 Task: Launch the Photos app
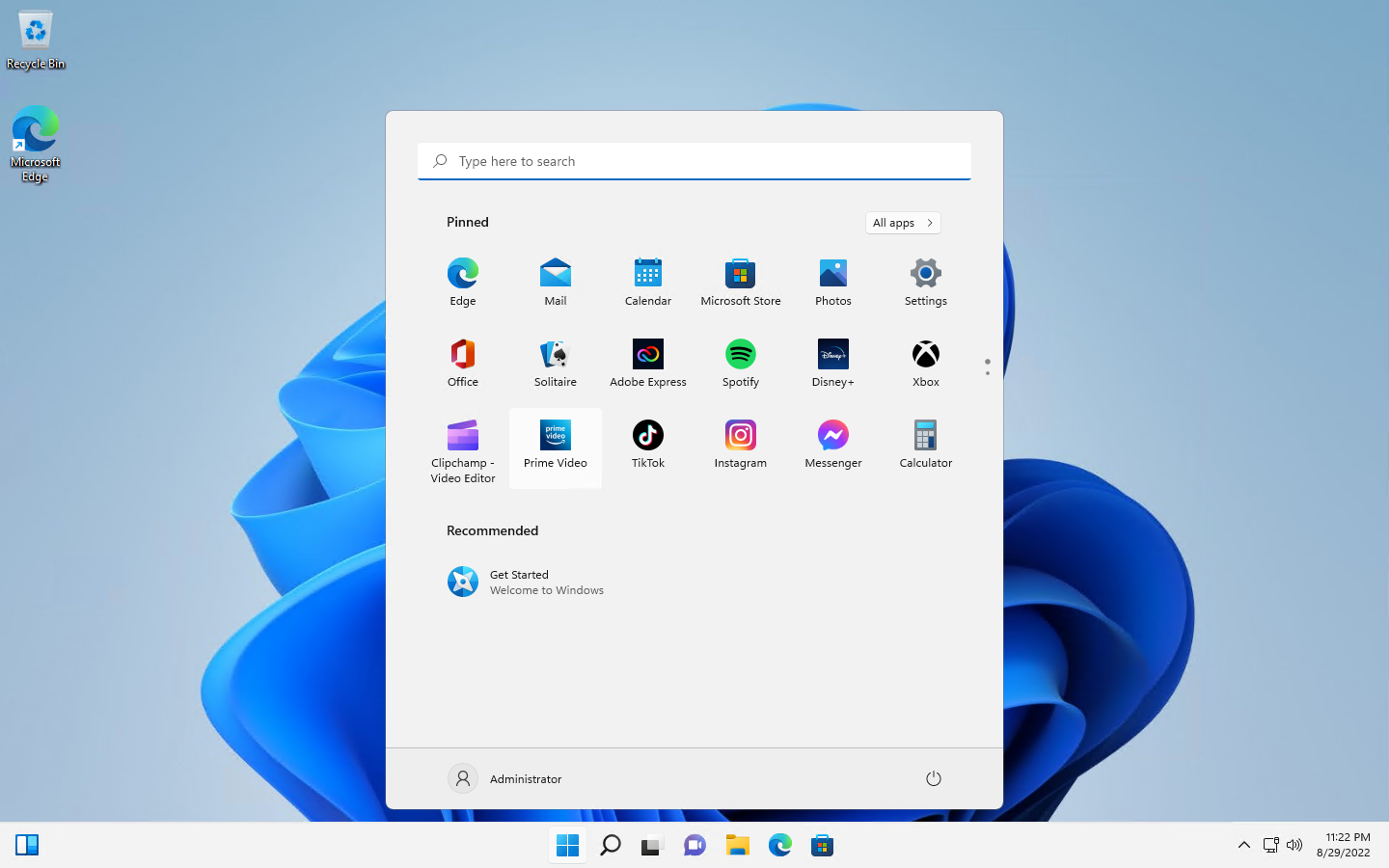click(833, 282)
